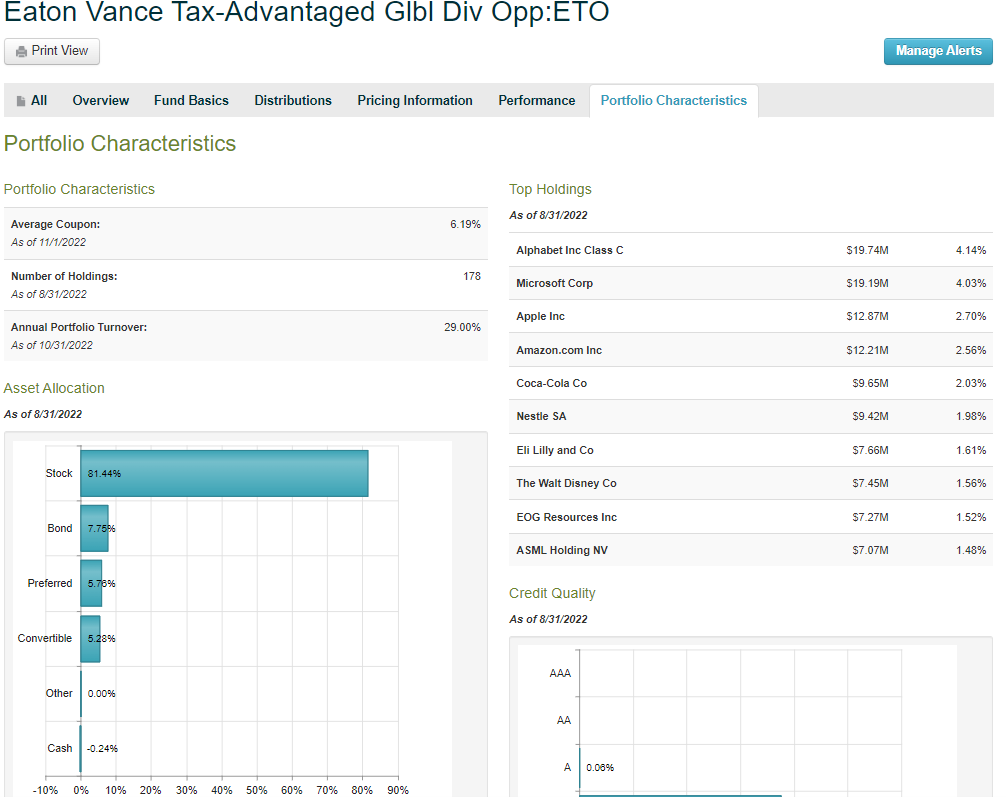The image size is (1006, 797).
Task: Open the Performance tab
Action: click(x=537, y=101)
